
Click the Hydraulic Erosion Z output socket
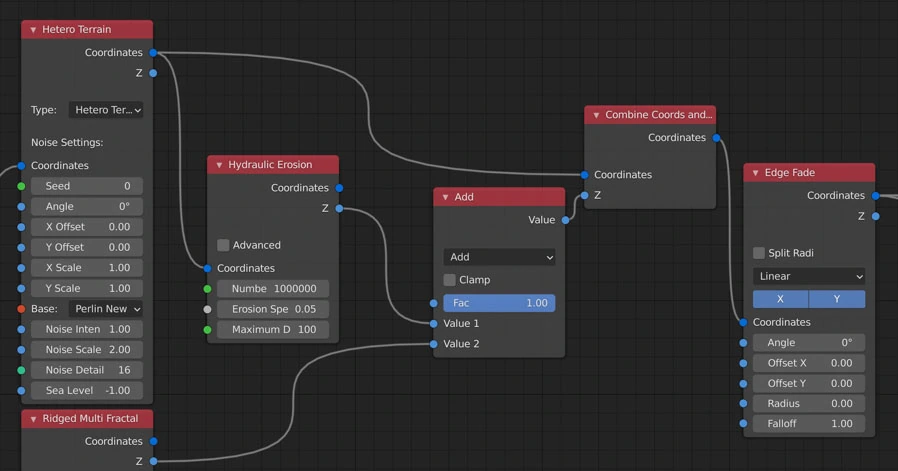coord(339,208)
